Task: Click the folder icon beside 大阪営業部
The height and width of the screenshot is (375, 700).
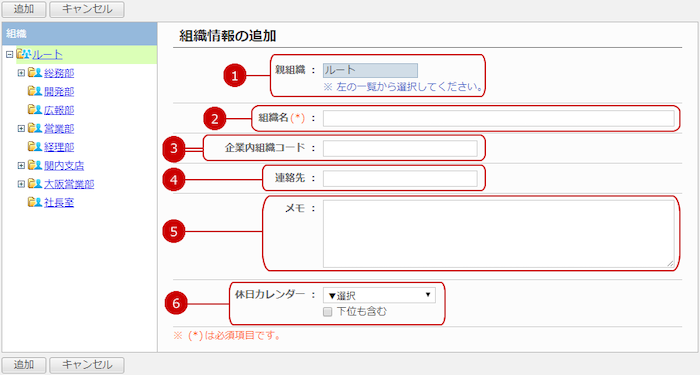Action: pyautogui.click(x=35, y=183)
